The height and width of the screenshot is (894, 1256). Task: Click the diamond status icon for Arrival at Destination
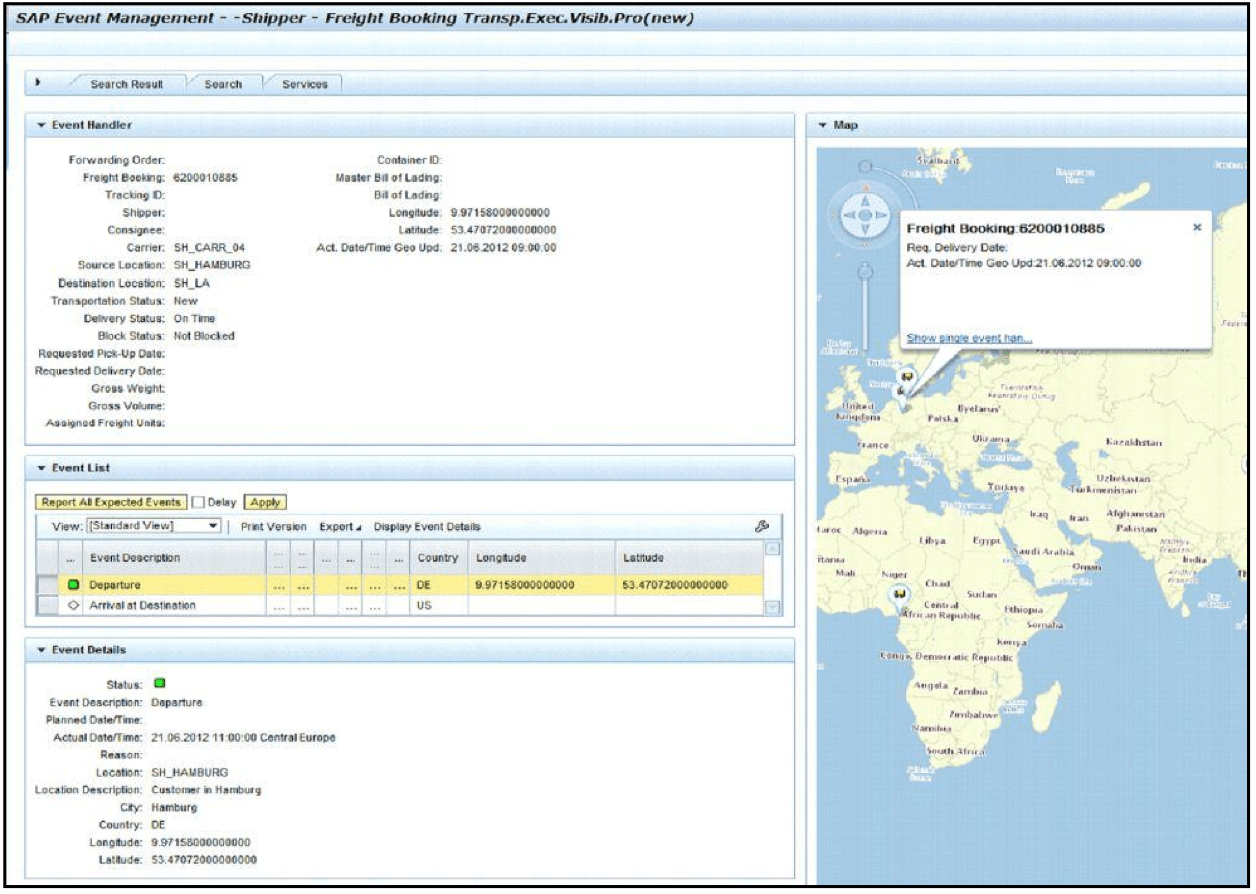click(72, 606)
